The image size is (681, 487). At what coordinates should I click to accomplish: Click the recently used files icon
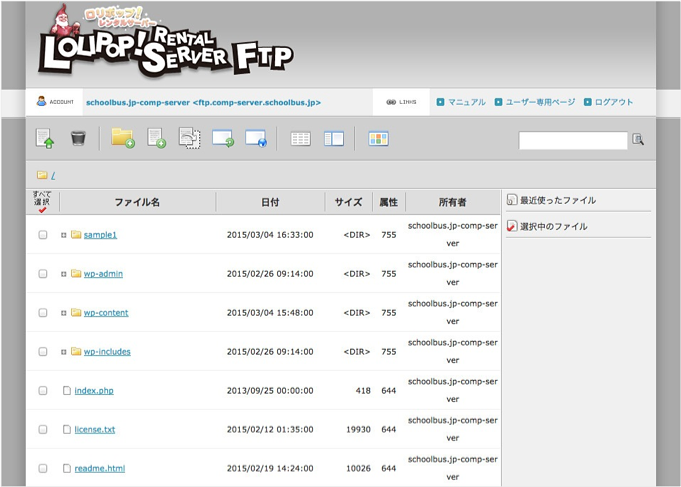pyautogui.click(x=512, y=200)
